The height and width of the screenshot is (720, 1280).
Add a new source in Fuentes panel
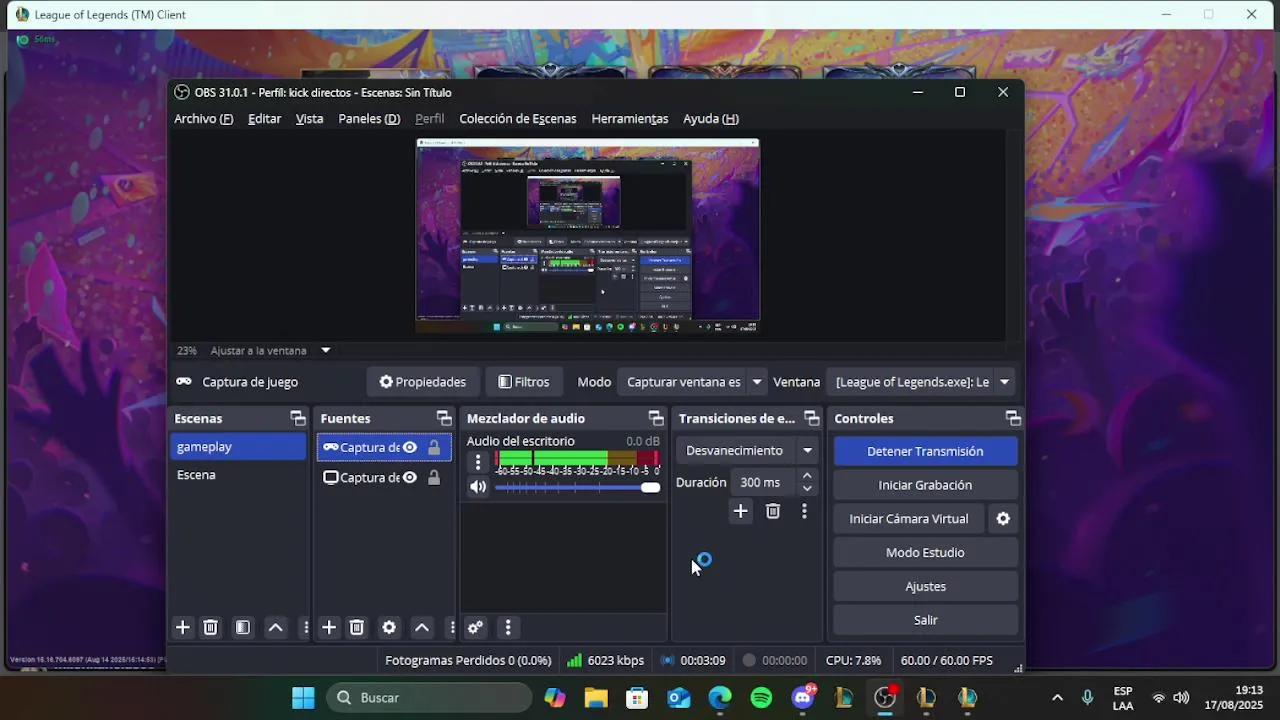pos(328,627)
